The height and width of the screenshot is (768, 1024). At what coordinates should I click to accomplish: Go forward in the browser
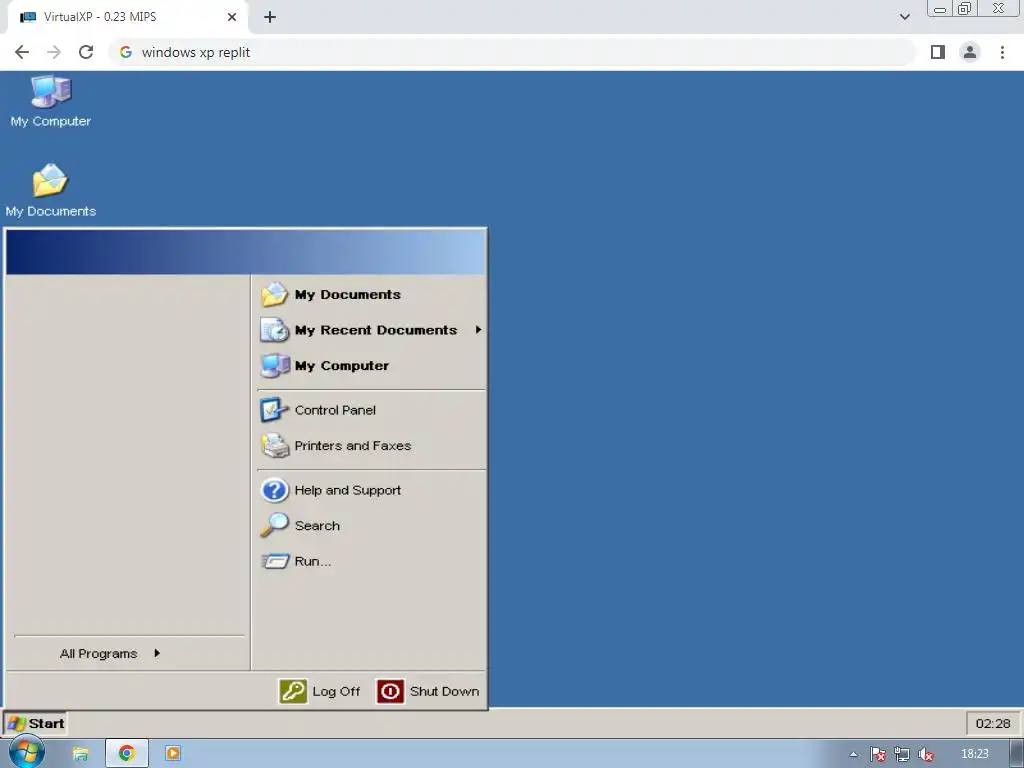point(54,52)
